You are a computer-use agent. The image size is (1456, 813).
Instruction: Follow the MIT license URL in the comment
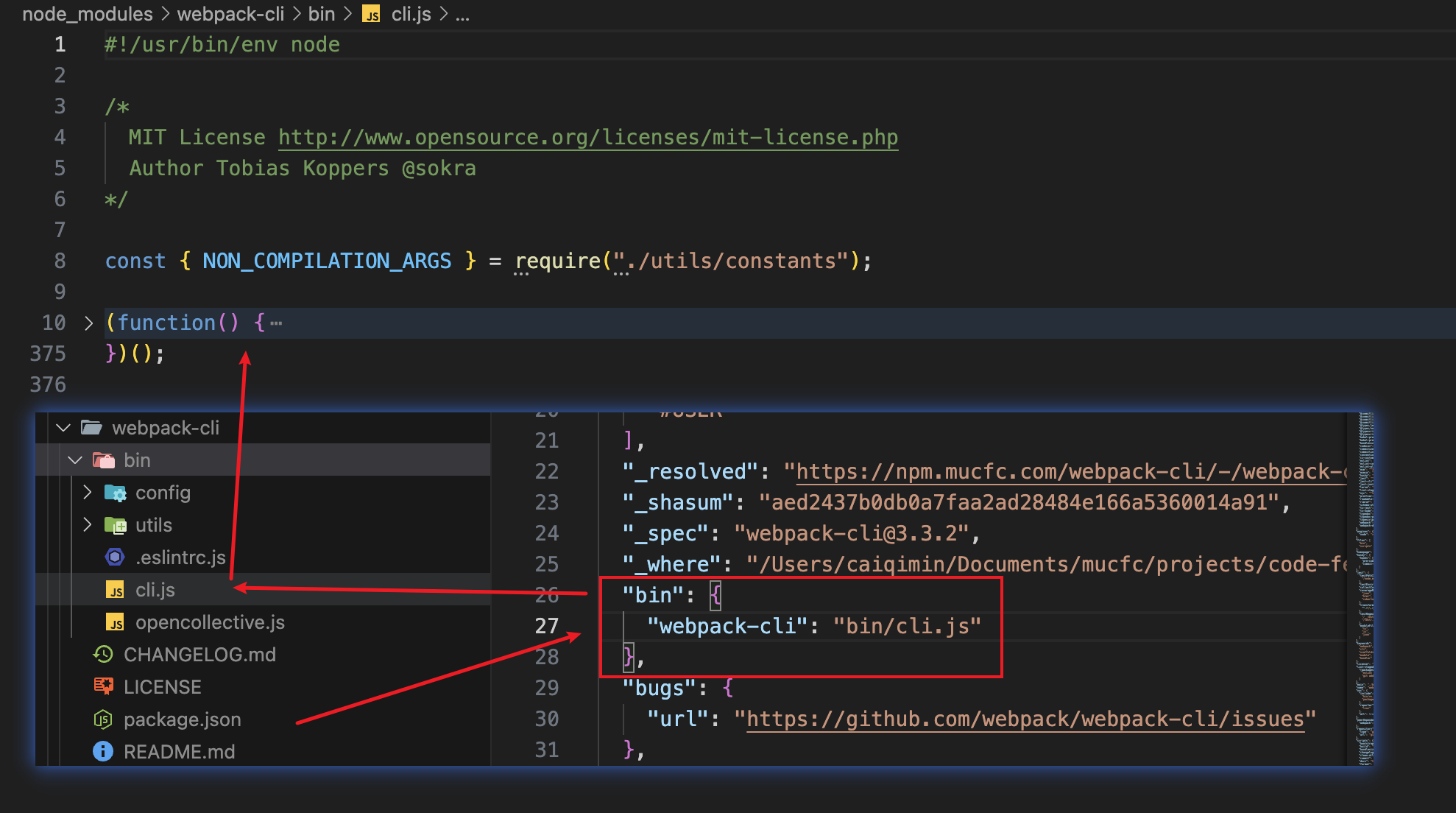pos(587,138)
